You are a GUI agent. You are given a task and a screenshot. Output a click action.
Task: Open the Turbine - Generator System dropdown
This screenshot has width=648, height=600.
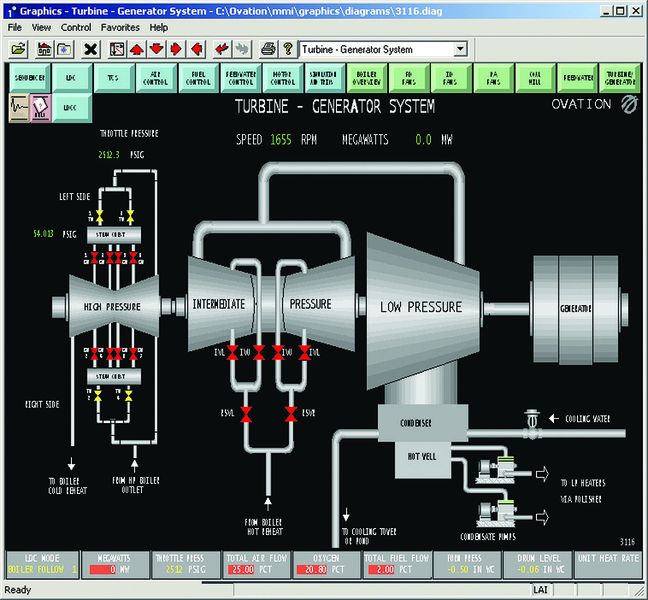tap(460, 50)
